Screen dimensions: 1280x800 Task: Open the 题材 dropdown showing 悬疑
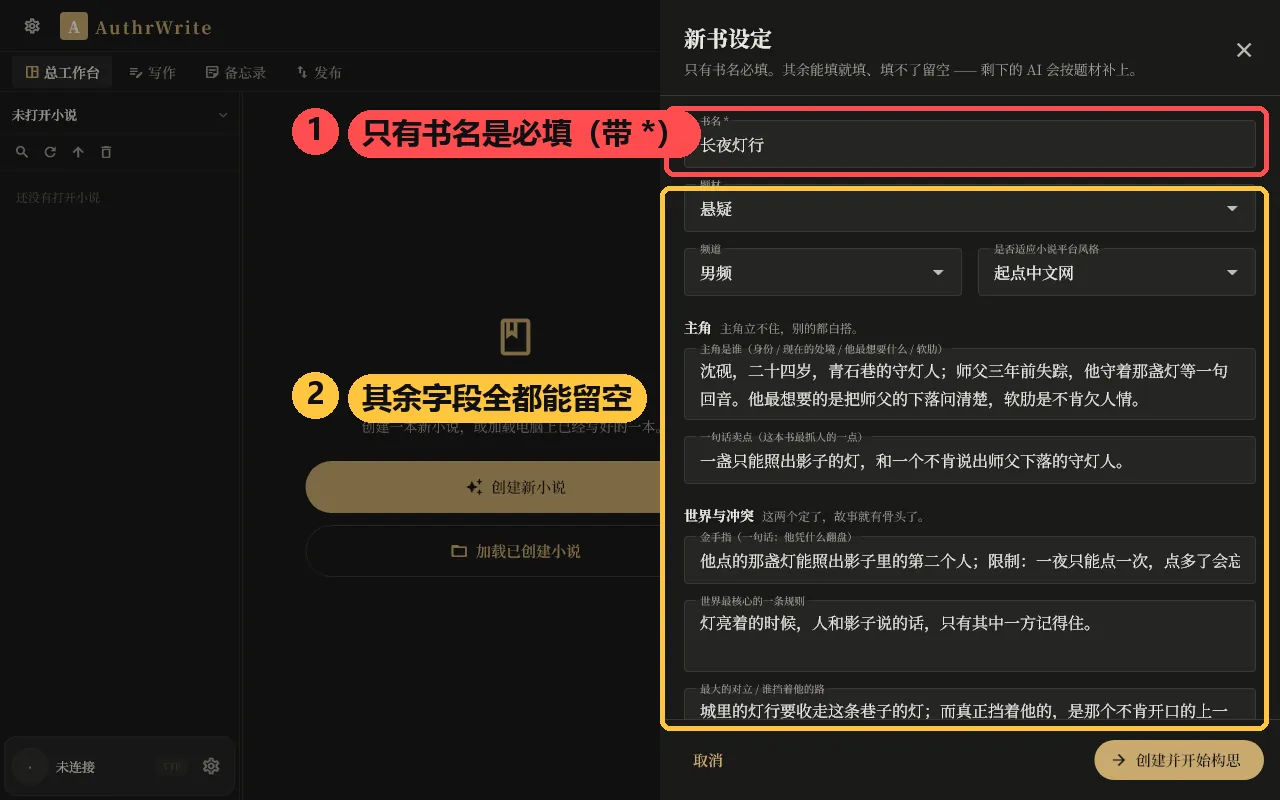tap(969, 208)
